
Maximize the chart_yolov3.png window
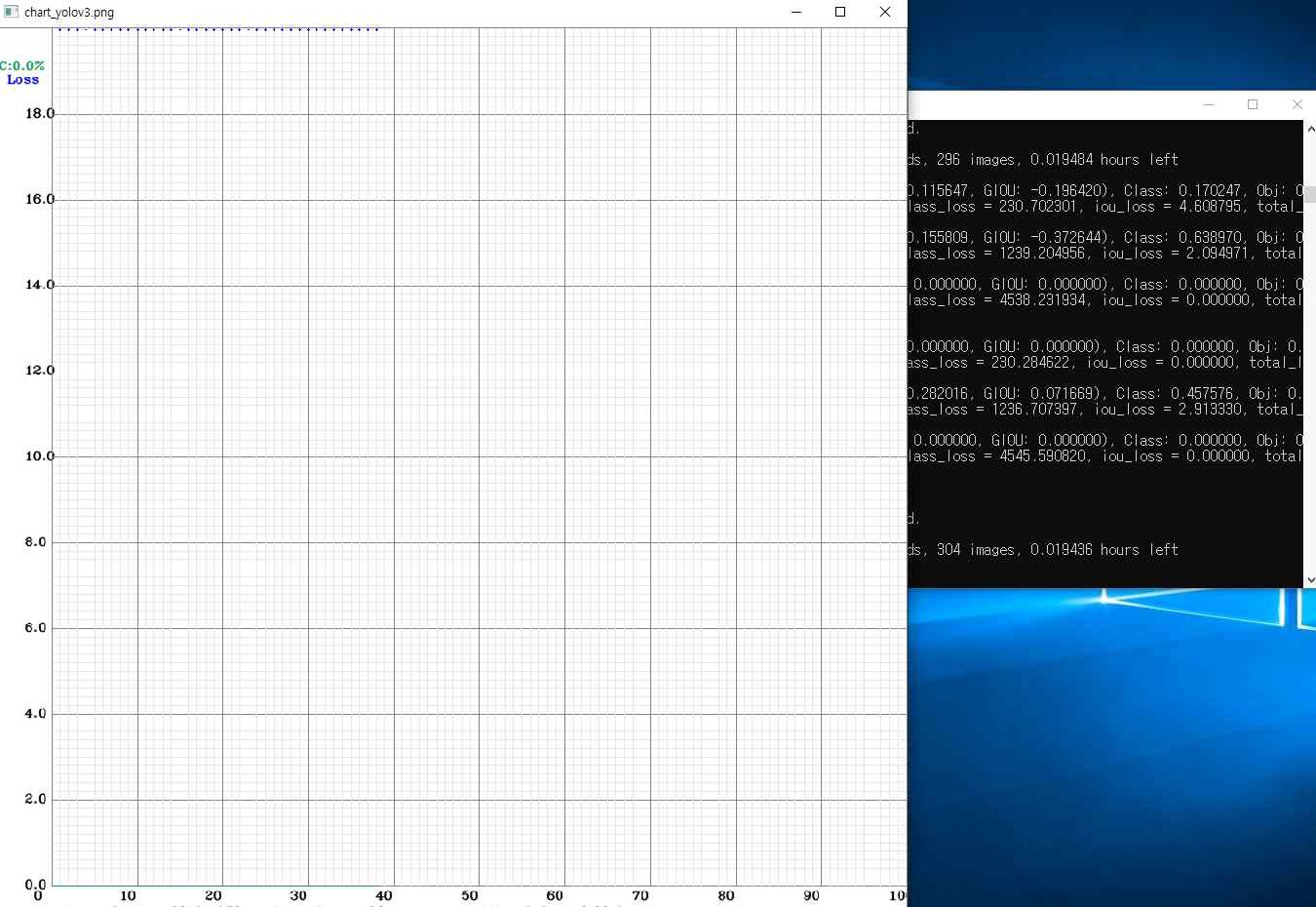click(x=840, y=12)
